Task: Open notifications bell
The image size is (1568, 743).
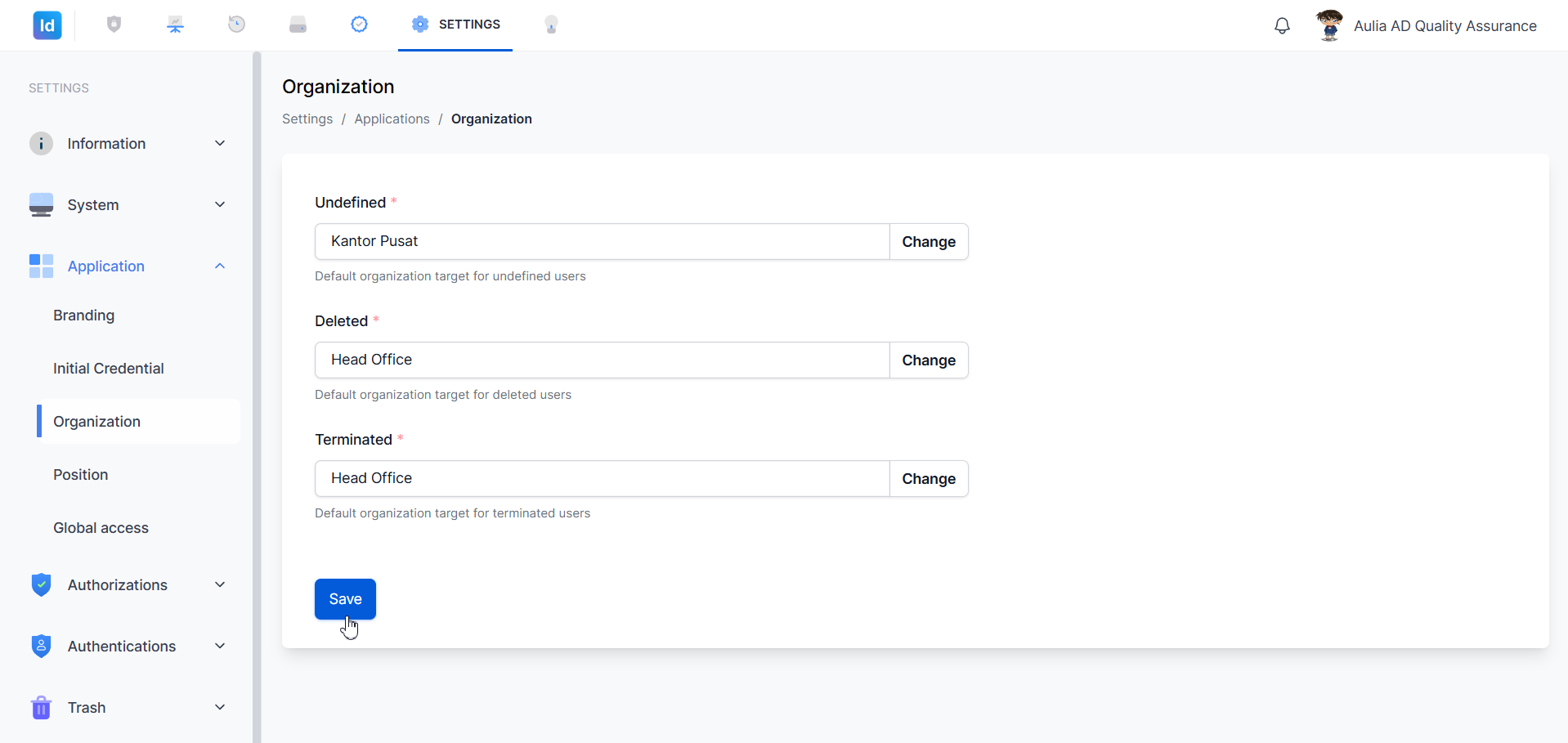Action: coord(1283,26)
